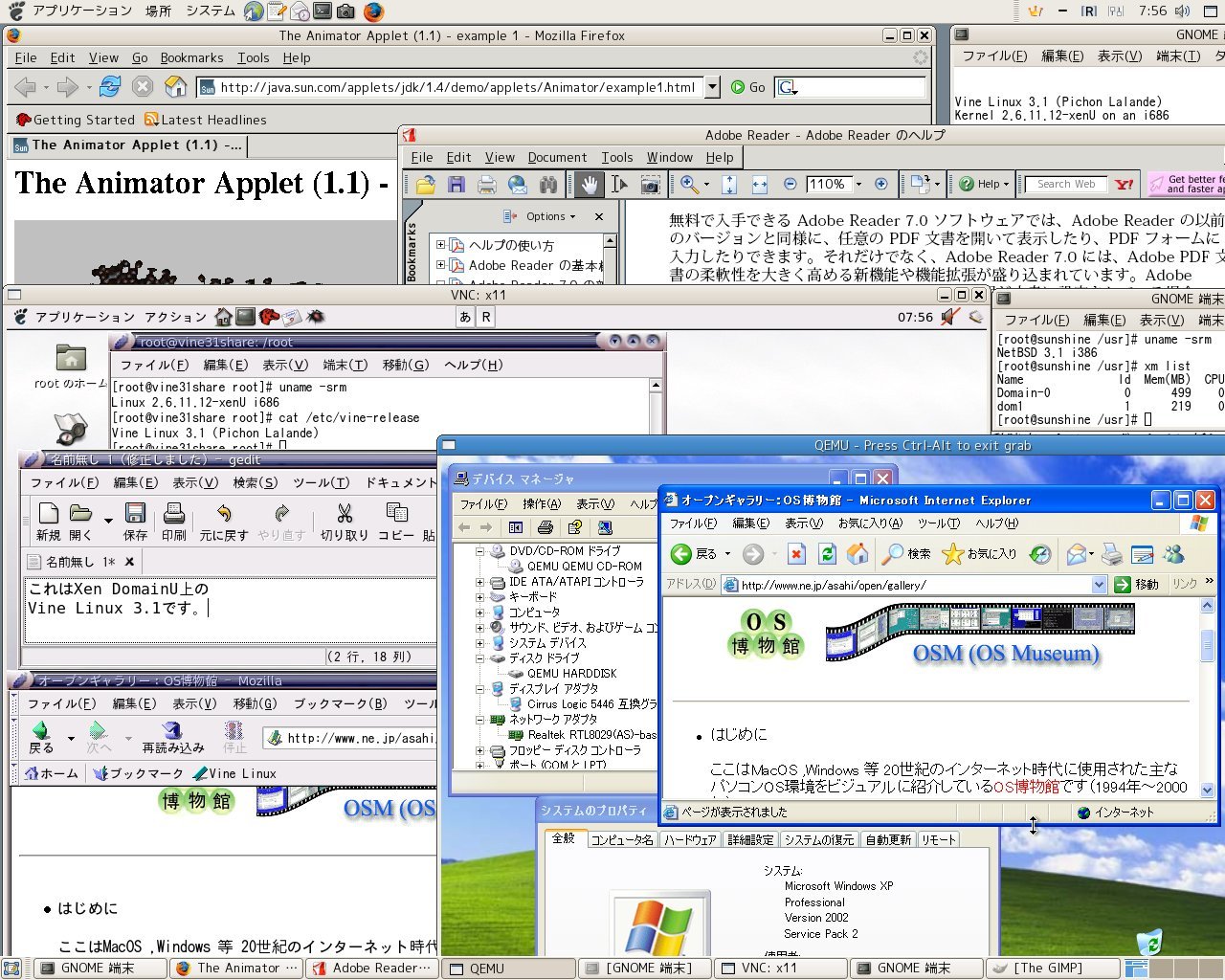Open the Internet Explorer address bar dropdown
Image resolution: width=1225 pixels, height=980 pixels.
pyautogui.click(x=1099, y=585)
